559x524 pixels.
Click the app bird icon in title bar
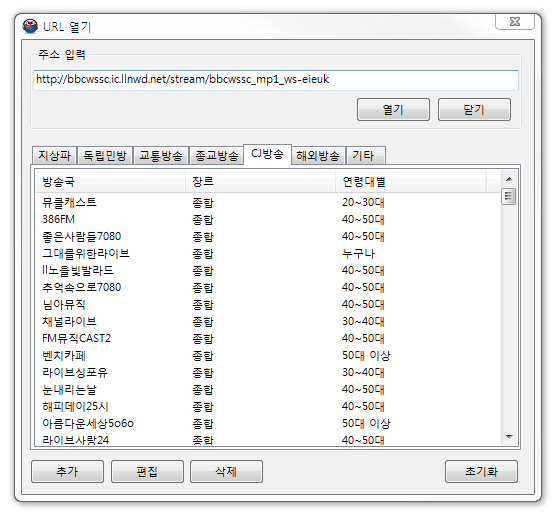[x=30, y=26]
